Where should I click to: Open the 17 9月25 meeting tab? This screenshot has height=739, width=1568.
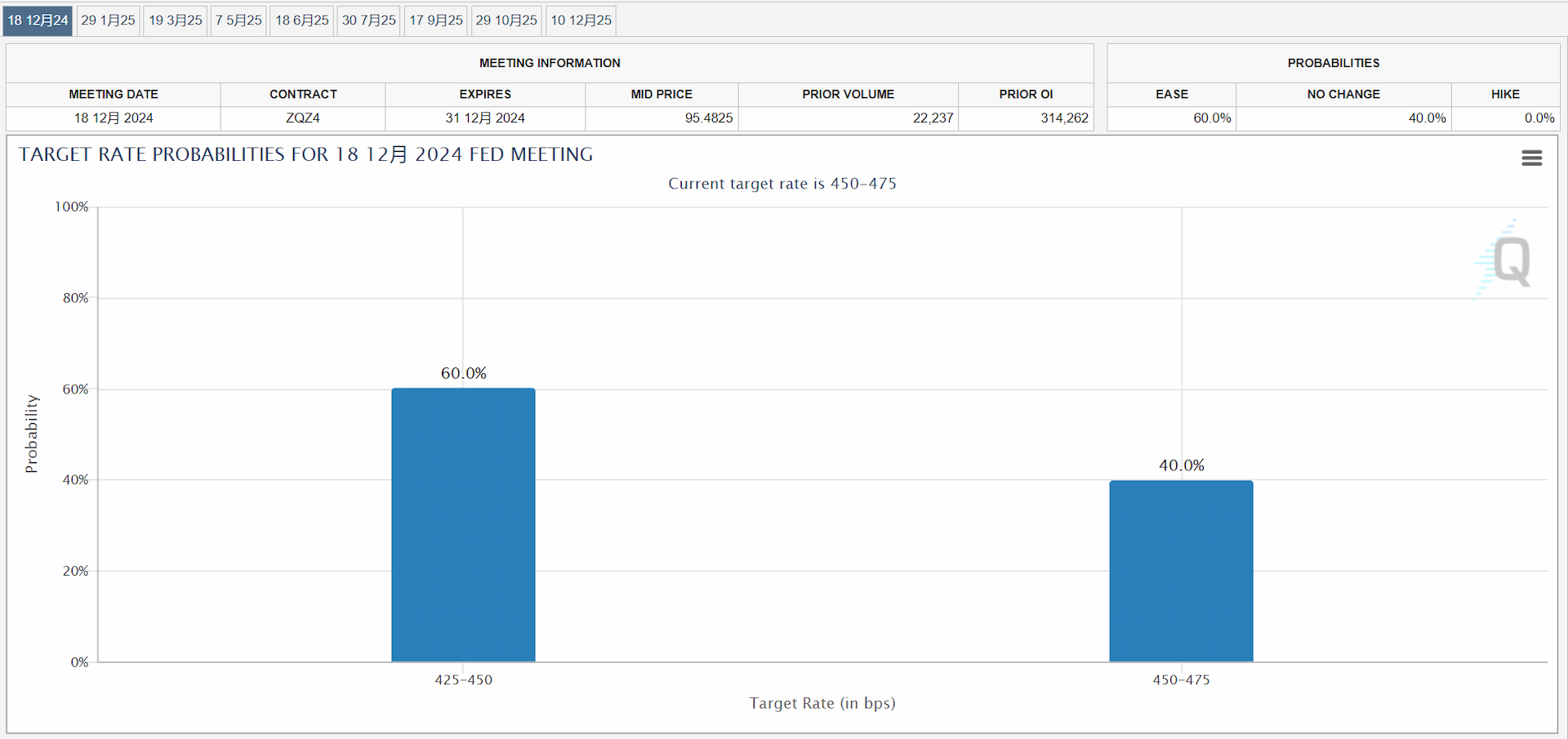pos(436,20)
